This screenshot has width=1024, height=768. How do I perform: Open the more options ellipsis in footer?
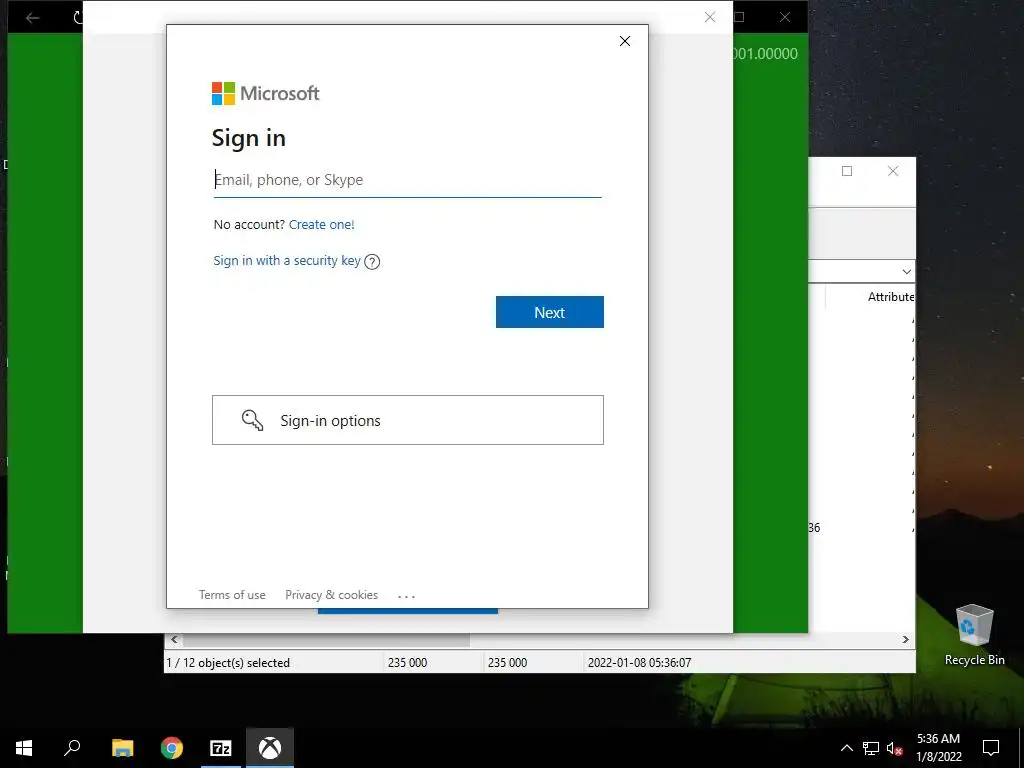406,596
